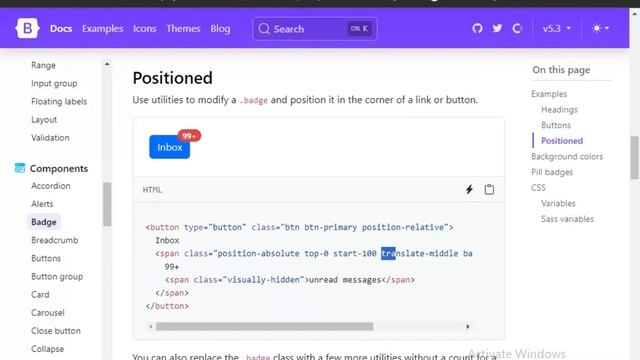This screenshot has width=640, height=360.
Task: Select Badge in sidebar
Action: pyautogui.click(x=44, y=222)
